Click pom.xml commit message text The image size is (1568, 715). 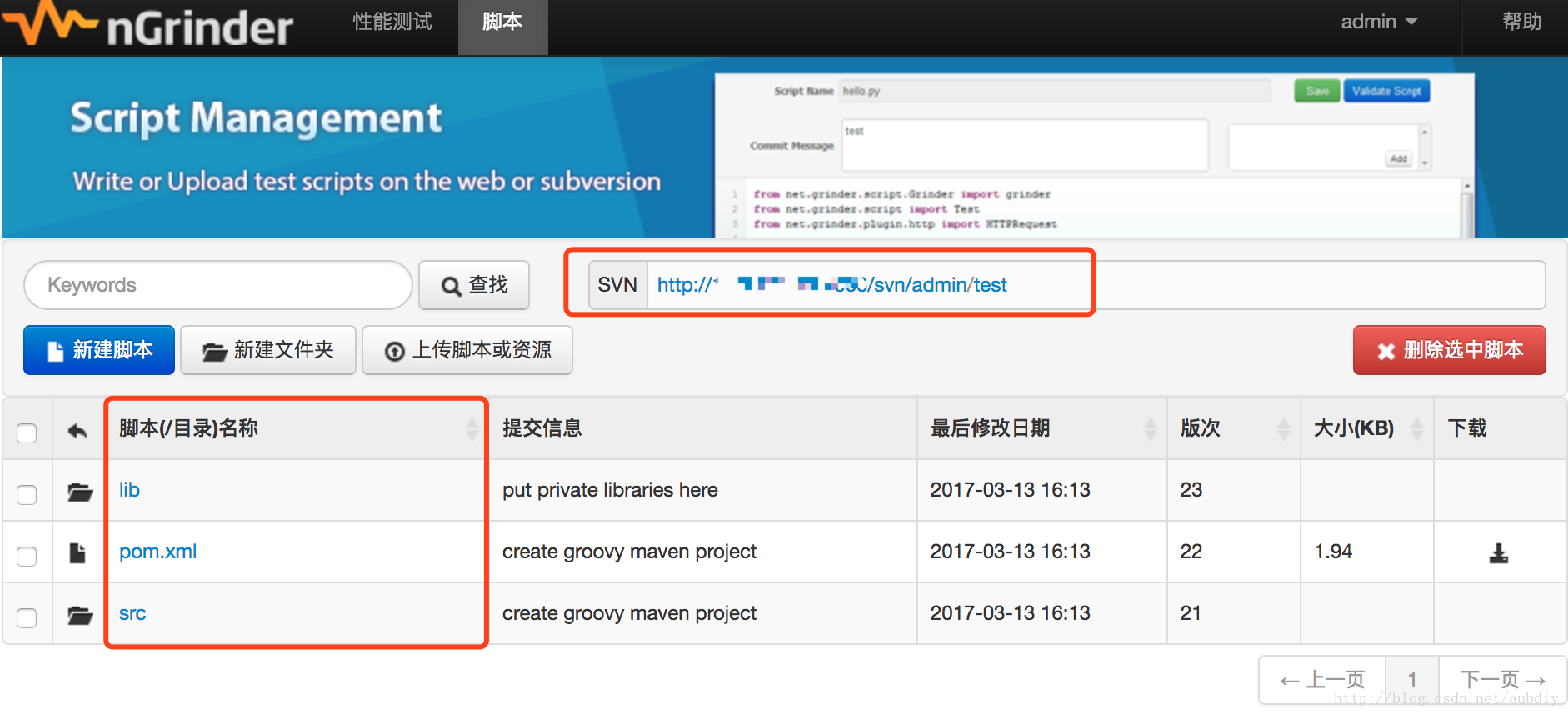tap(629, 552)
